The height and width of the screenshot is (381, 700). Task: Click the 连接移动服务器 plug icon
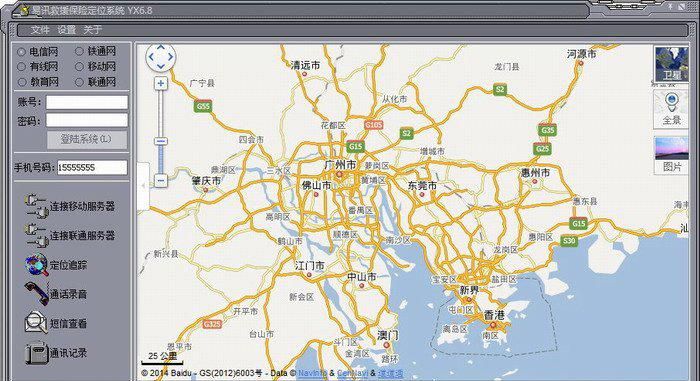pyautogui.click(x=37, y=206)
